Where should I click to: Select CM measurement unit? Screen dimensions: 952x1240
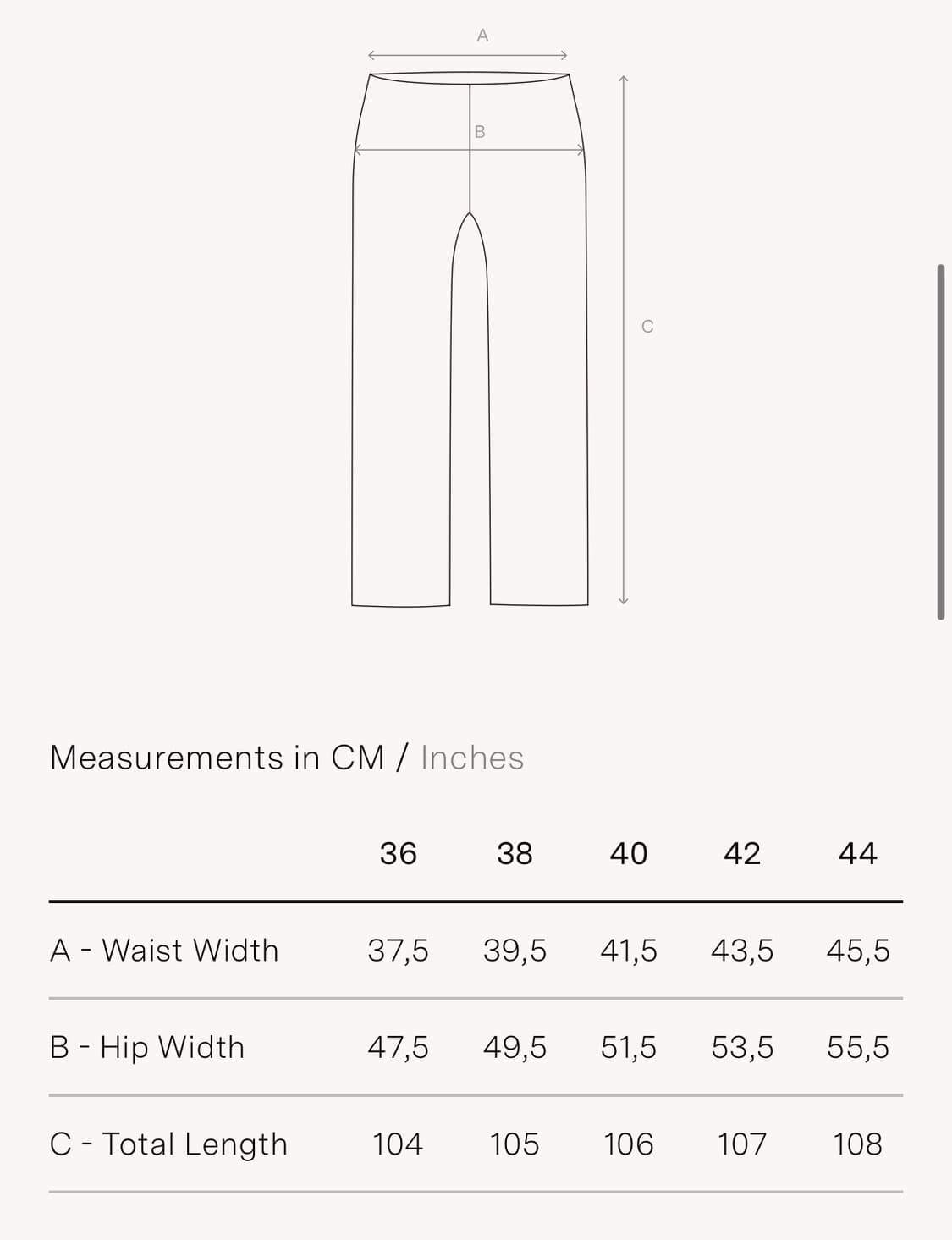(x=357, y=758)
